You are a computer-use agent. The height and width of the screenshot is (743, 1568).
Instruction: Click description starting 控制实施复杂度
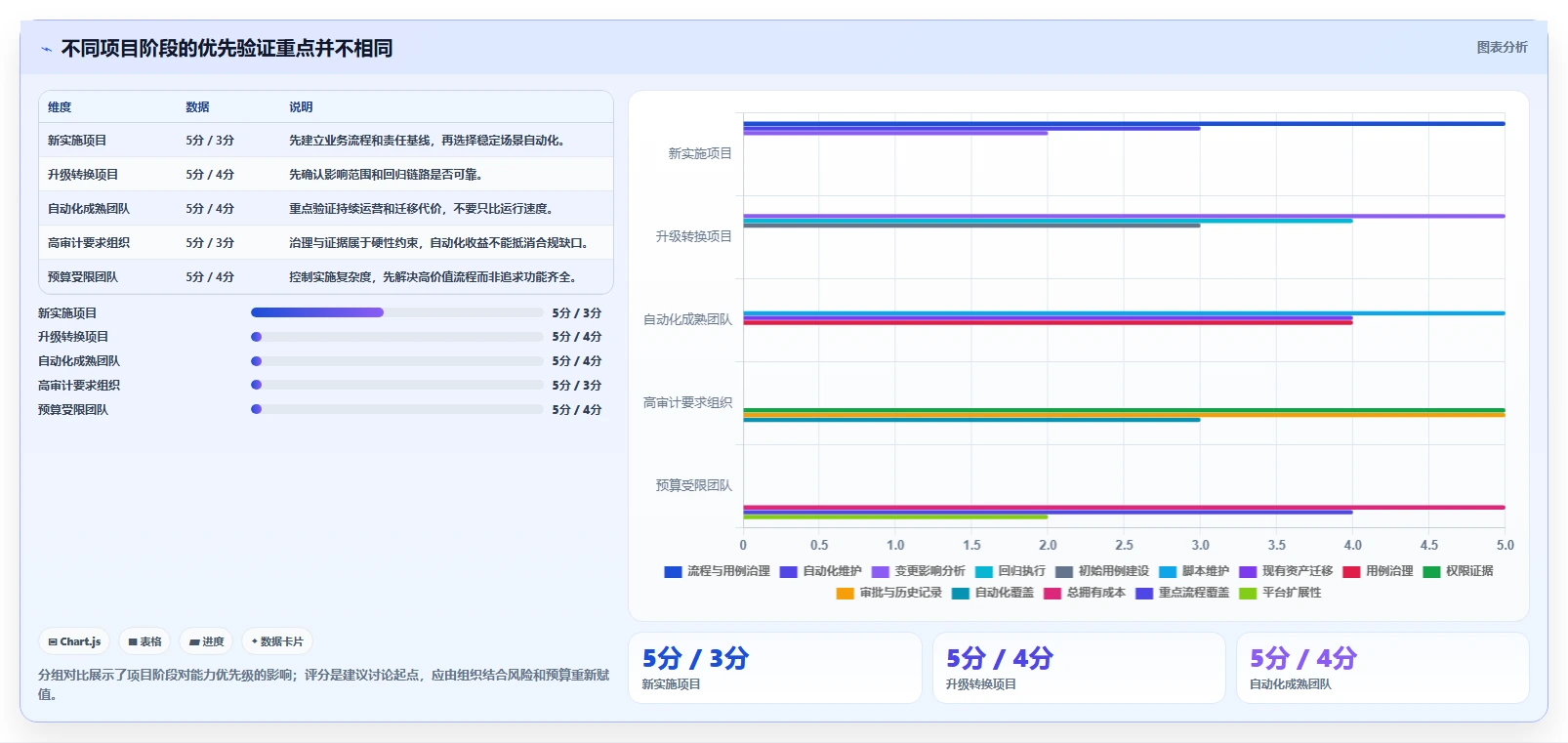[x=434, y=277]
